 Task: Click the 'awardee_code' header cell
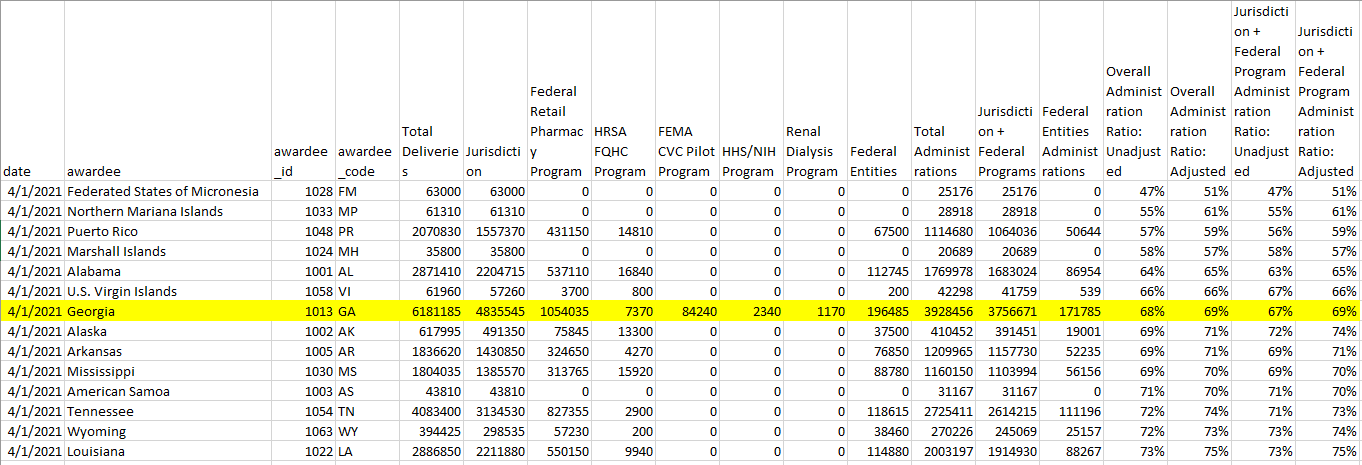pyautogui.click(x=366, y=91)
